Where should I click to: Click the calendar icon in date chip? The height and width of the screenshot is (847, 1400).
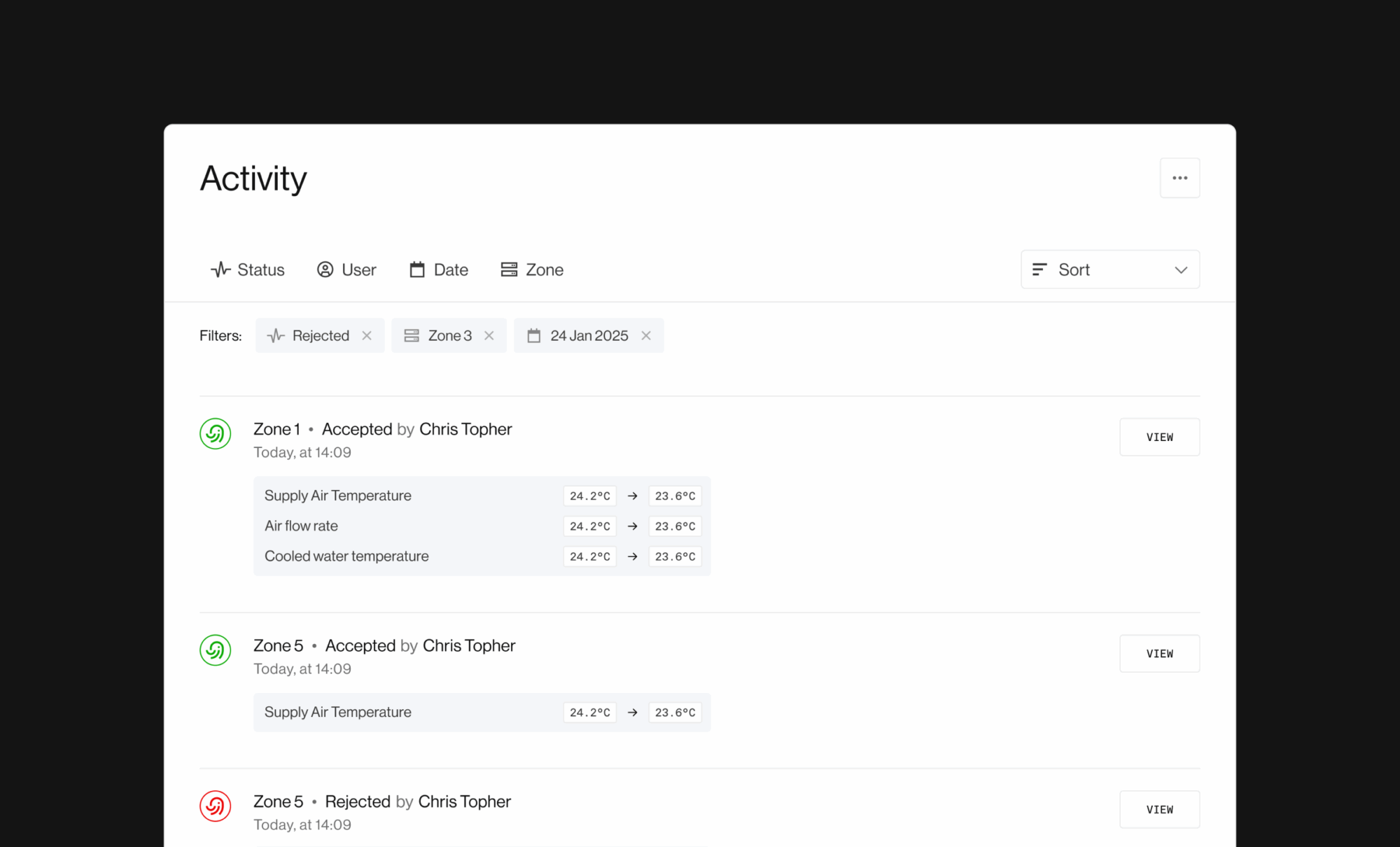pyautogui.click(x=534, y=336)
